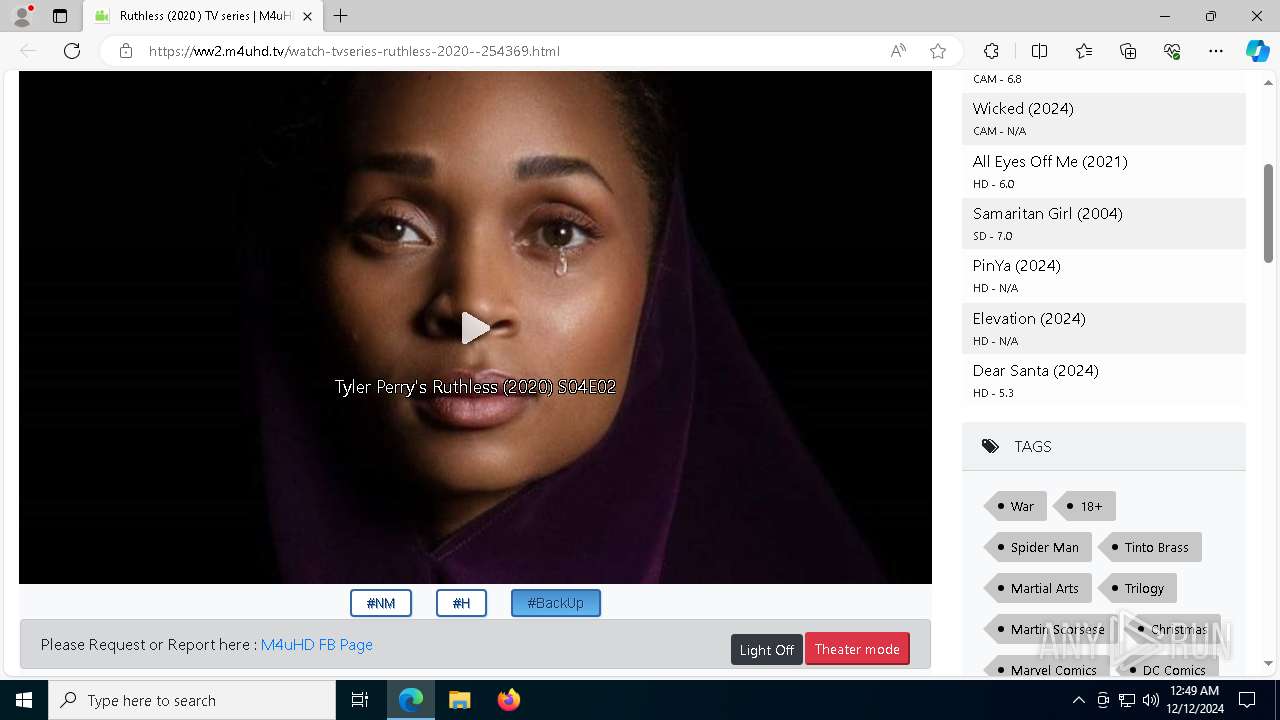1280x720 pixels.
Task: Show hidden system tray icons
Action: pyautogui.click(x=1078, y=700)
